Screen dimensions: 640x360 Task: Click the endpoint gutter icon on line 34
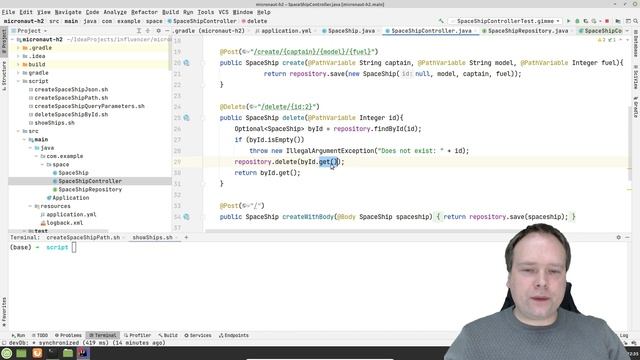[x=187, y=217]
